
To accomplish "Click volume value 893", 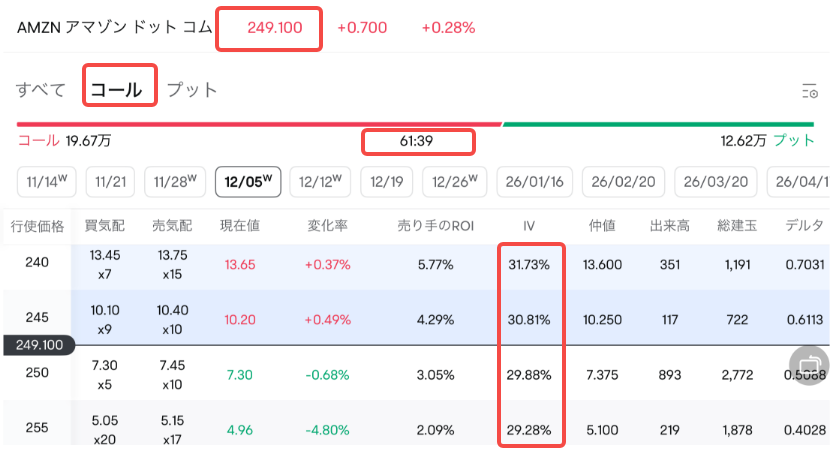I will [670, 375].
